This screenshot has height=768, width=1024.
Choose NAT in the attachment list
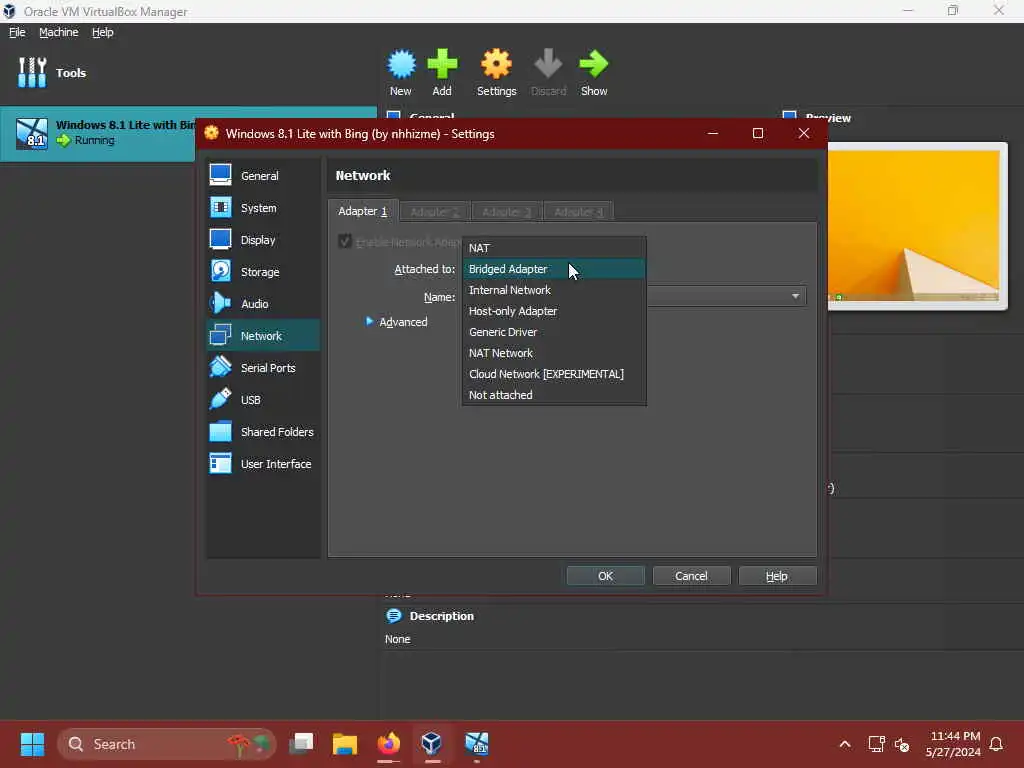point(554,248)
